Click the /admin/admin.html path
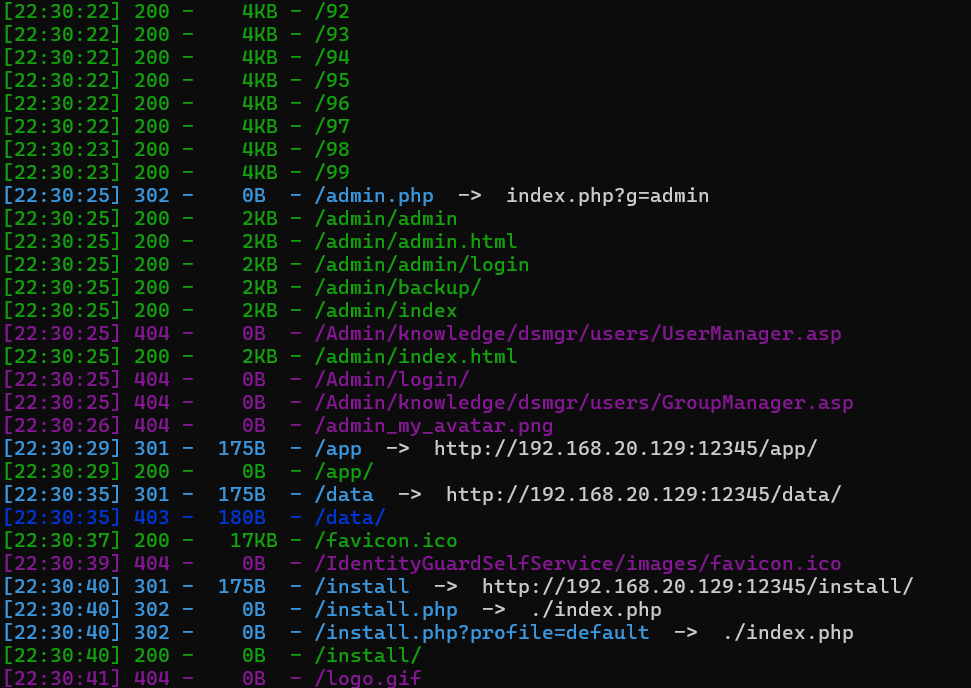The width and height of the screenshot is (971, 688). (x=416, y=242)
